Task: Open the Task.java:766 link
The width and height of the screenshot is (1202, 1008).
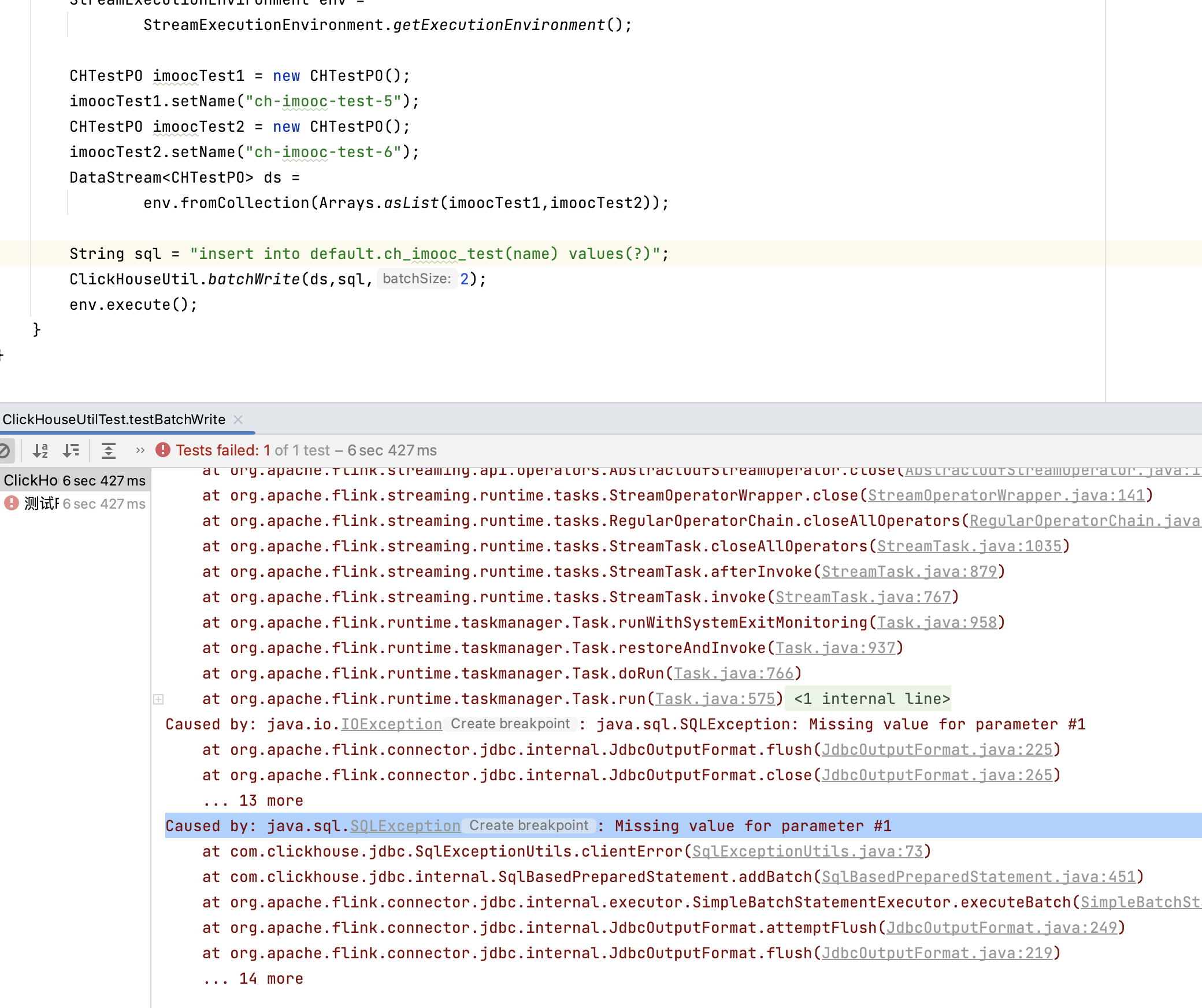Action: pyautogui.click(x=733, y=673)
